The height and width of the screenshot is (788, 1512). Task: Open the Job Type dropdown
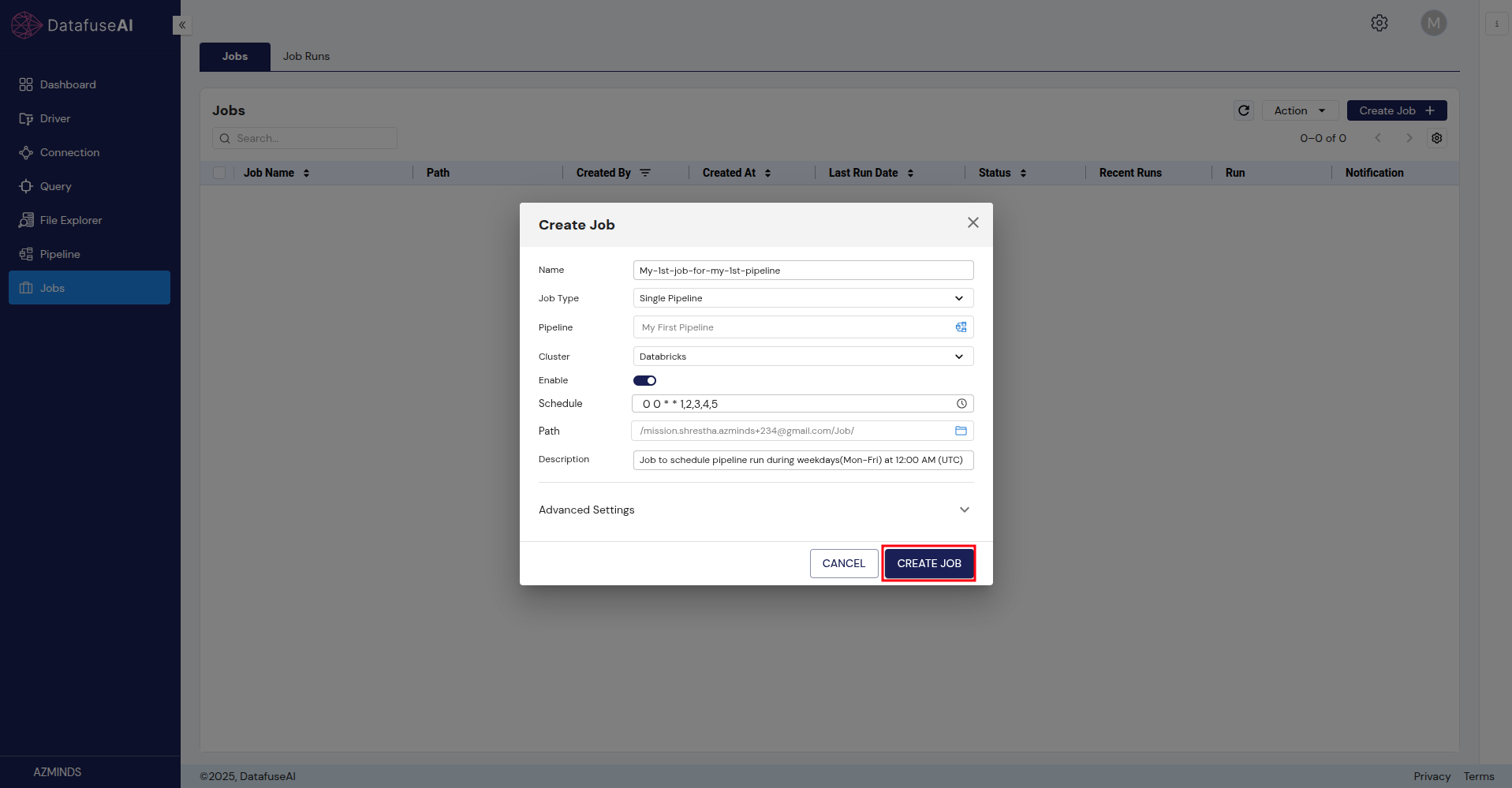pyautogui.click(x=958, y=297)
